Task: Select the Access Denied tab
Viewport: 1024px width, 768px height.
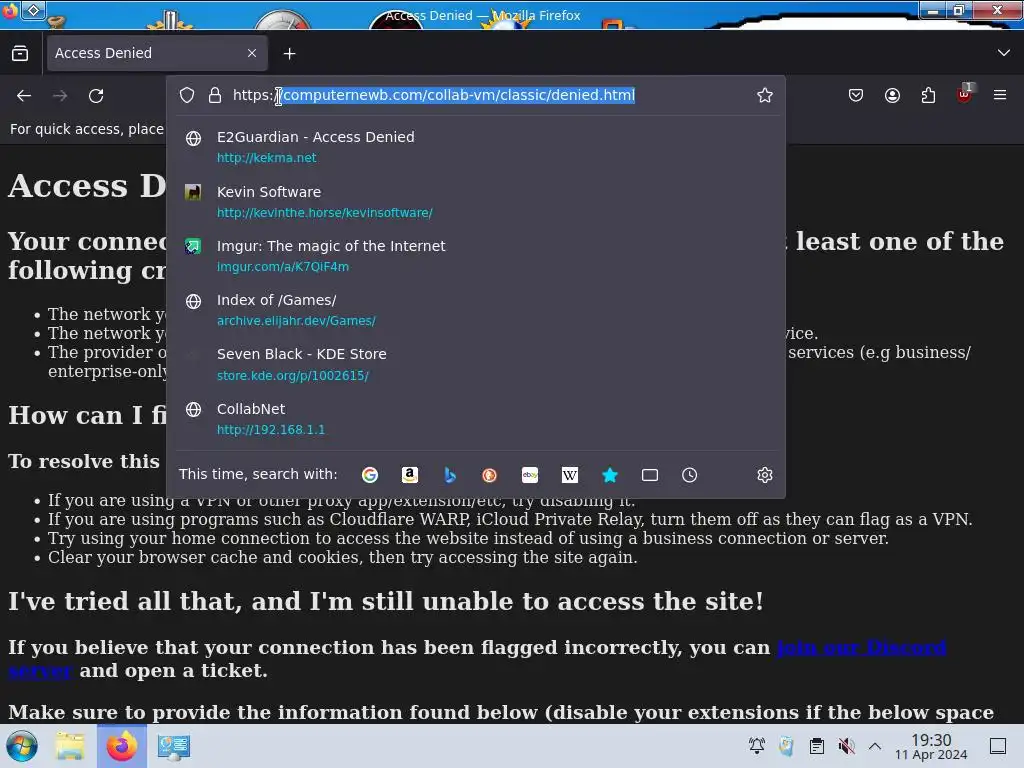Action: (x=155, y=53)
